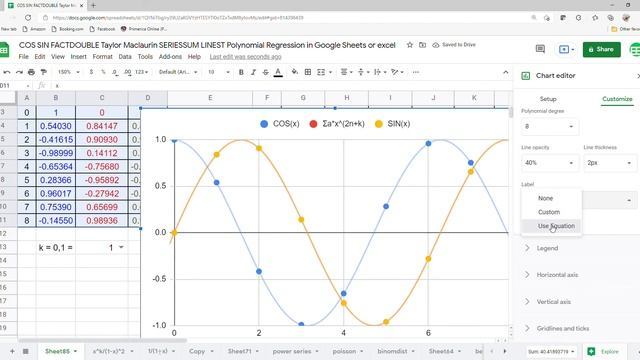Add a new sheet
This screenshot has width=640, height=360.
point(12,351)
